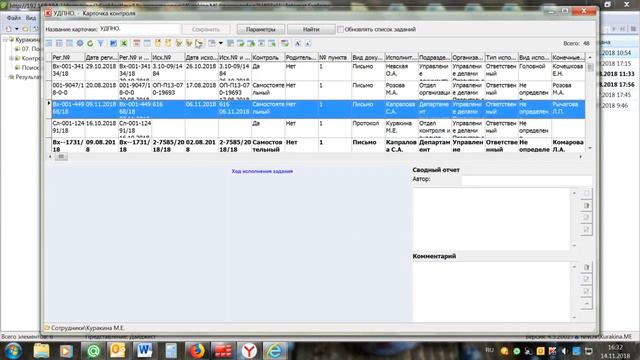Expand the Куракина tree node in background window

click(5, 40)
